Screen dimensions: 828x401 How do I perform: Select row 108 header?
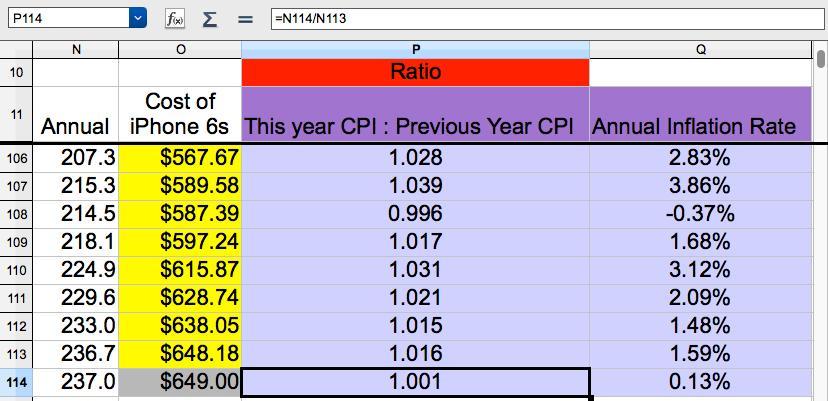point(16,214)
